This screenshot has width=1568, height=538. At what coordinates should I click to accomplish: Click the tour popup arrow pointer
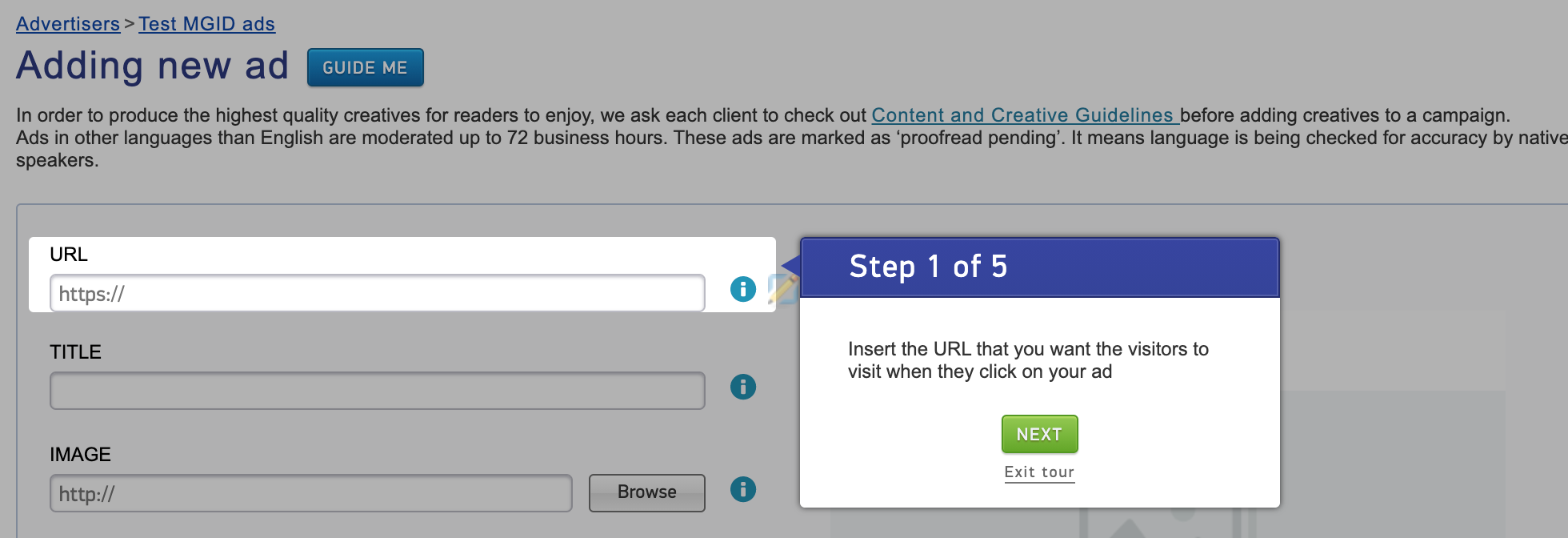coord(791,267)
